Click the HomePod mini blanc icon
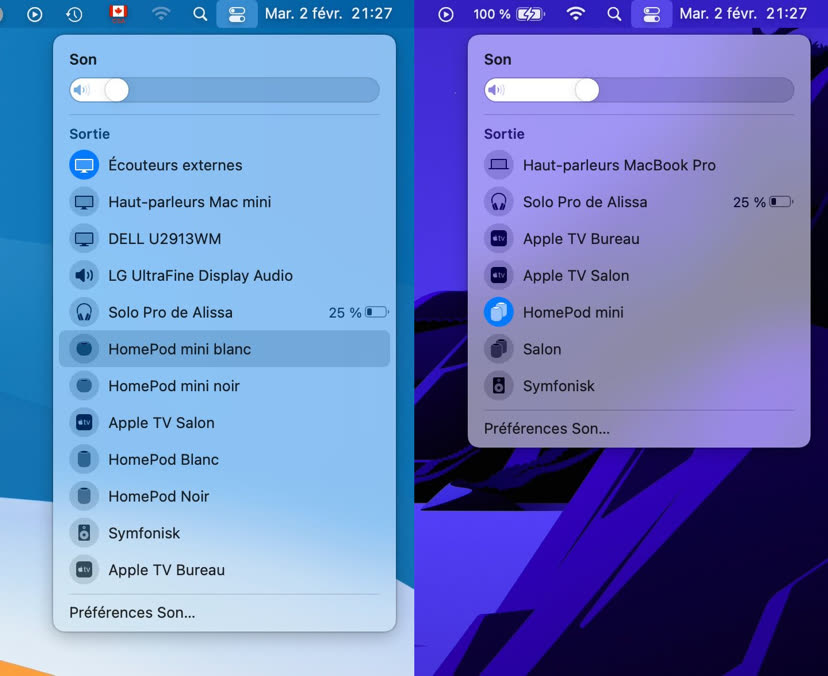 click(84, 349)
